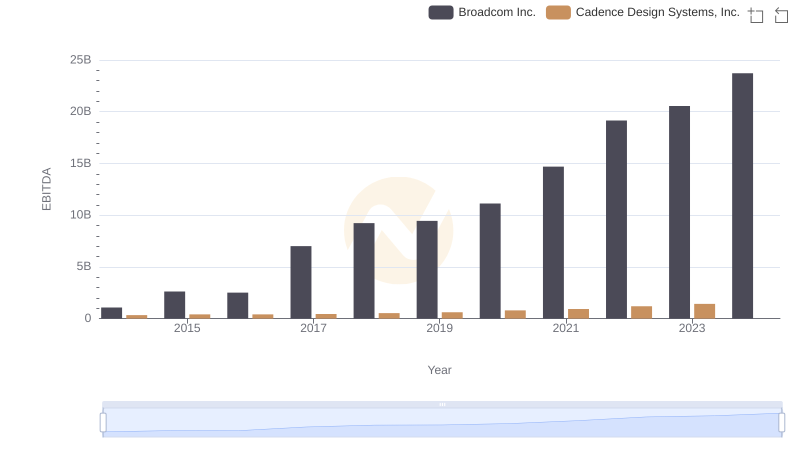Click the Broadcom bar for 2014
Viewport: 800px width, 461px height.
click(111, 313)
